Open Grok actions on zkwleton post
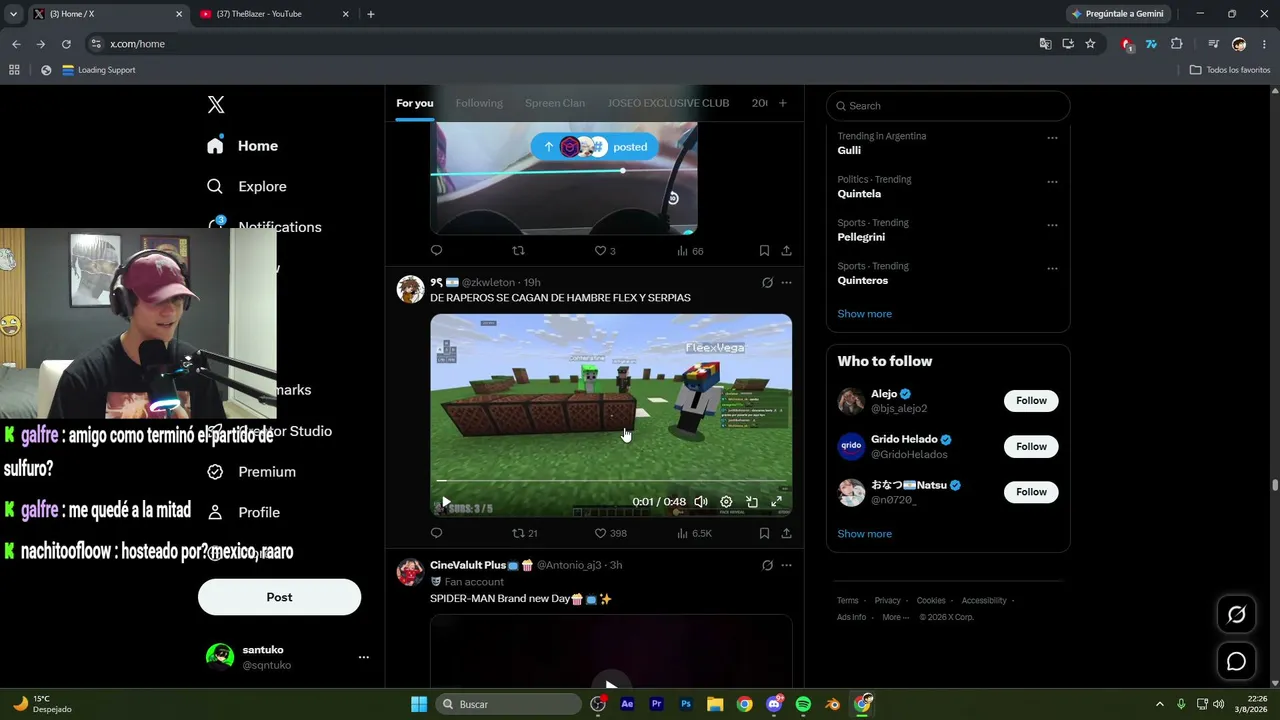The height and width of the screenshot is (720, 1280). pos(767,283)
